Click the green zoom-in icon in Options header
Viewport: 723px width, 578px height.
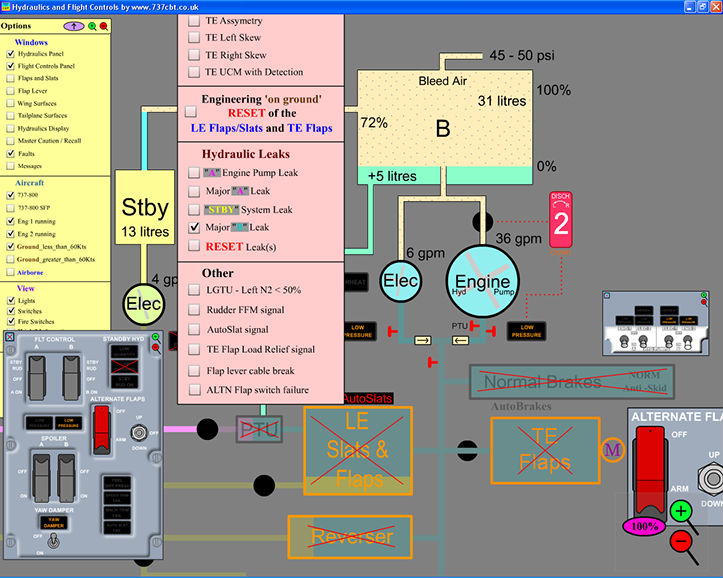92,26
